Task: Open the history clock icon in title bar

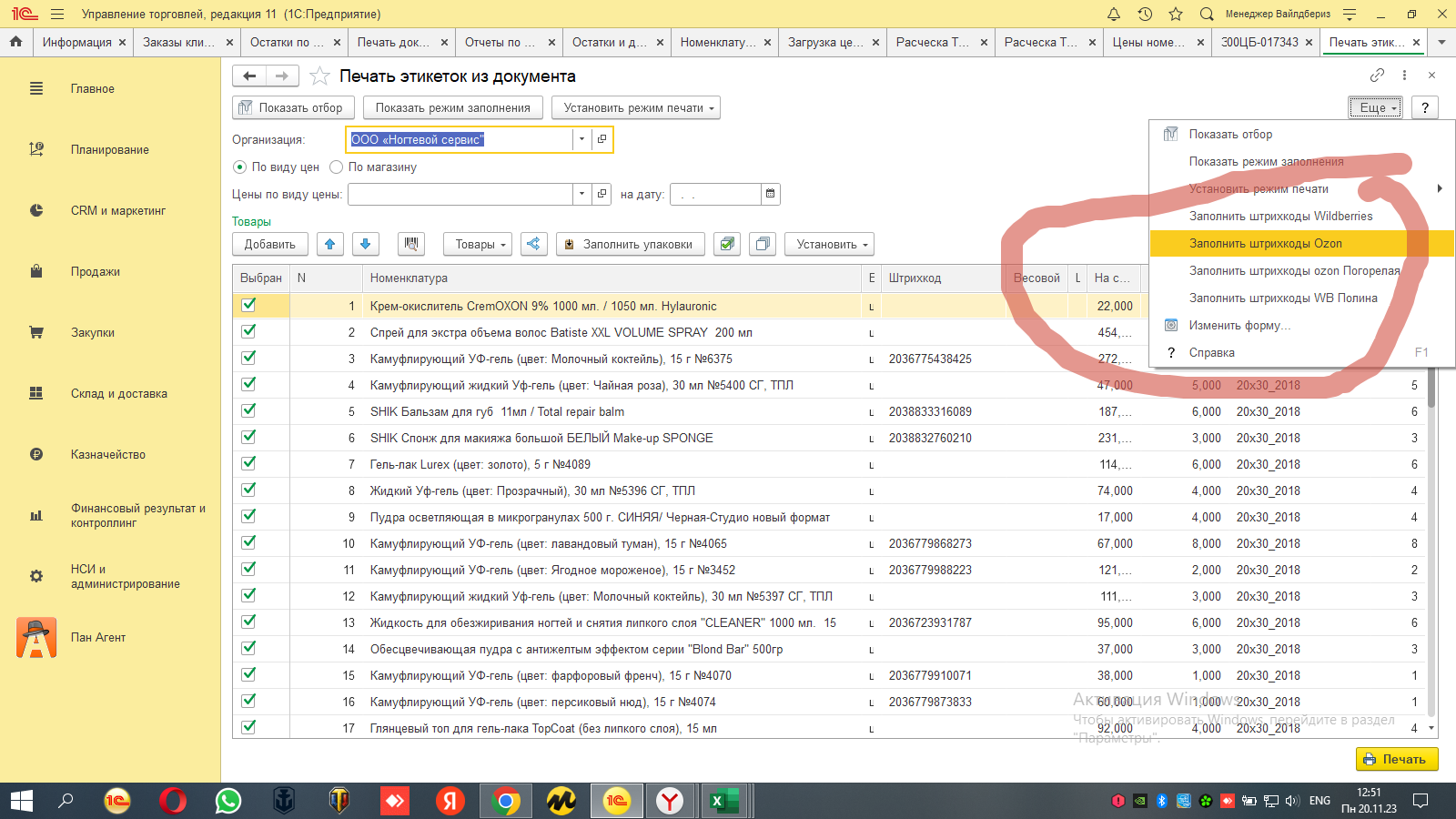Action: point(1145,14)
